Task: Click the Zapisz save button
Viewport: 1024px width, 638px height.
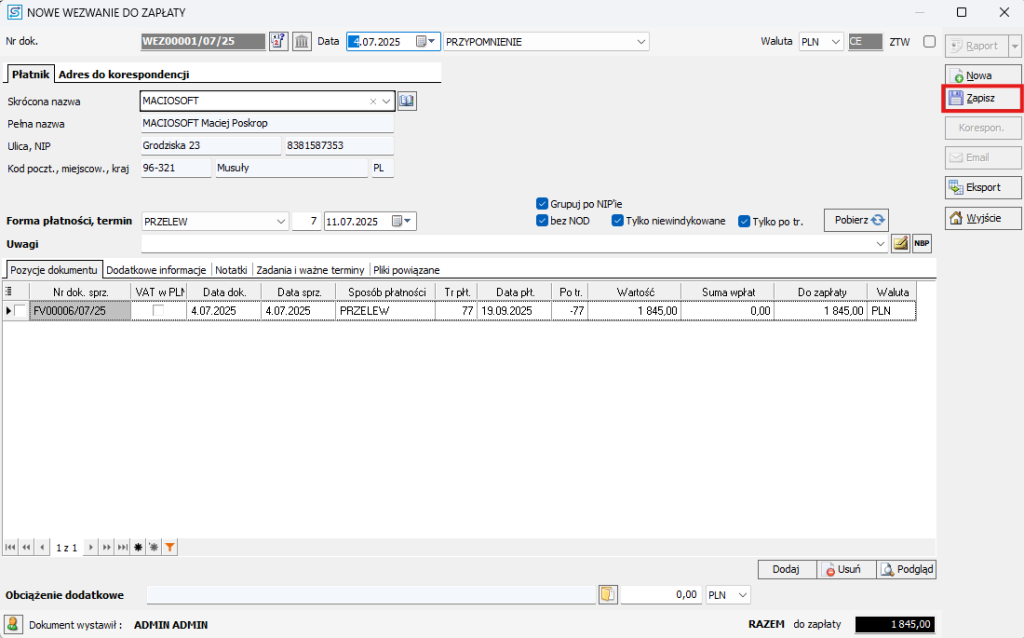Action: tap(982, 98)
